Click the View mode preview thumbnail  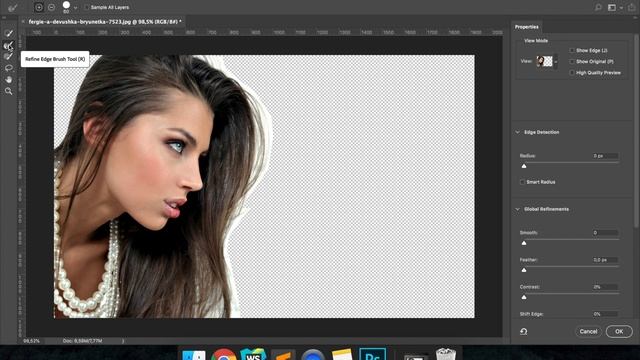click(544, 62)
